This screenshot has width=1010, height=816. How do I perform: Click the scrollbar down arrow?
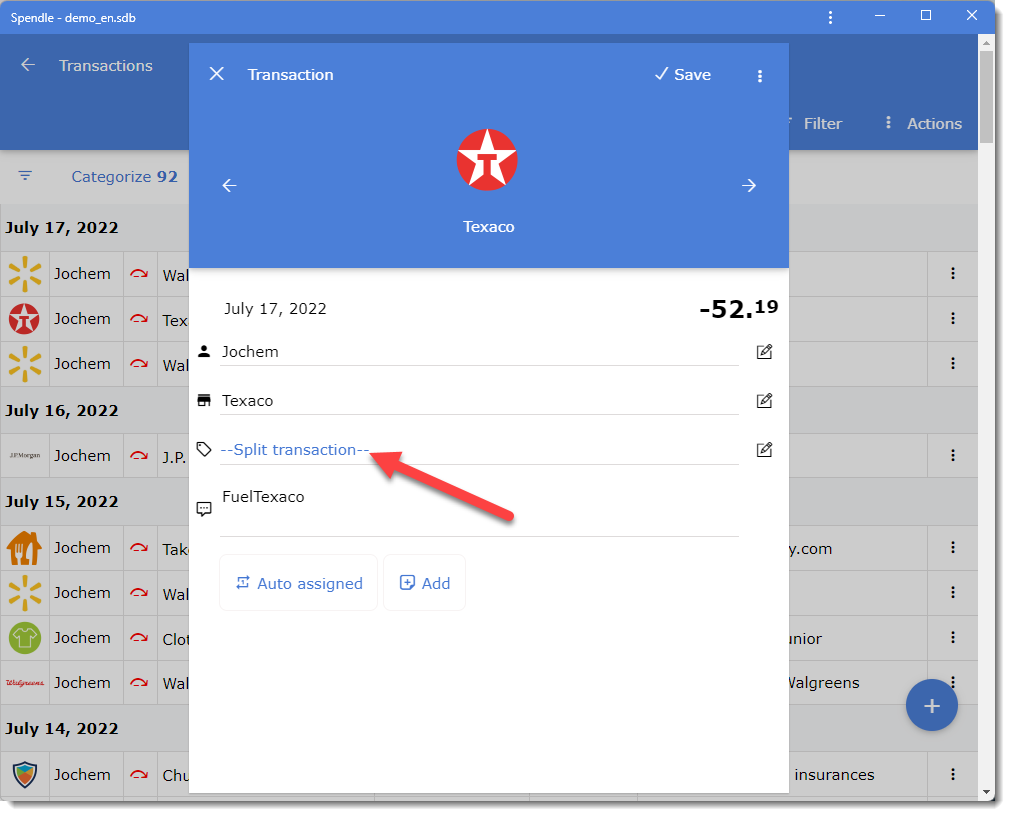coord(986,792)
